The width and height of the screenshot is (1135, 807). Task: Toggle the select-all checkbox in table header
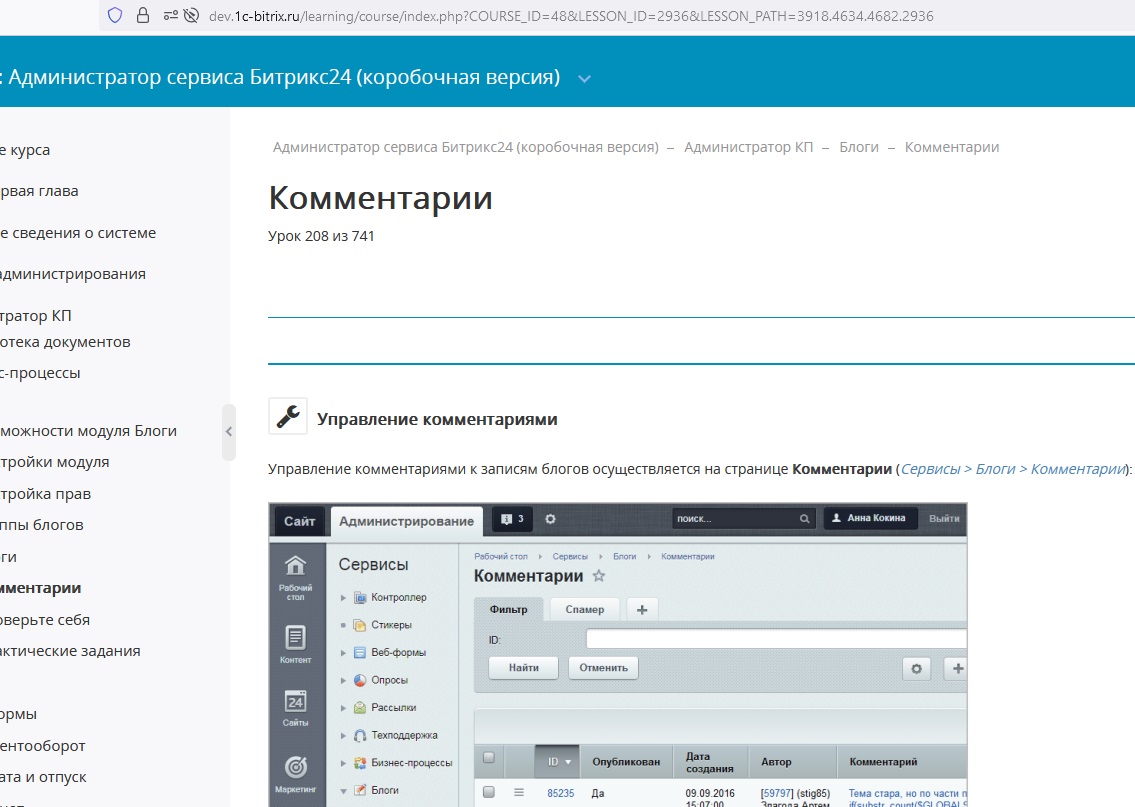coord(489,758)
